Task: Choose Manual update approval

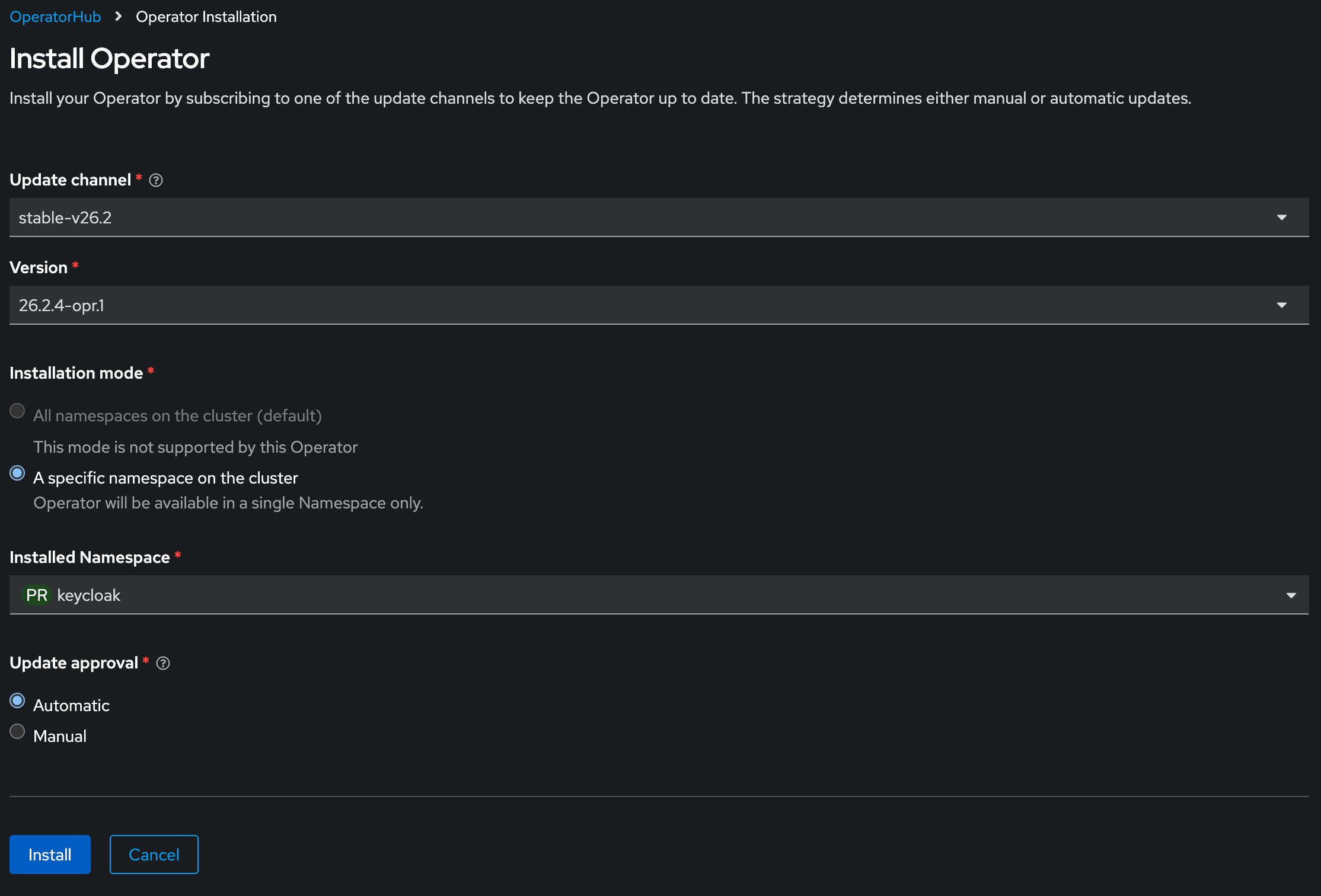Action: pyautogui.click(x=17, y=731)
